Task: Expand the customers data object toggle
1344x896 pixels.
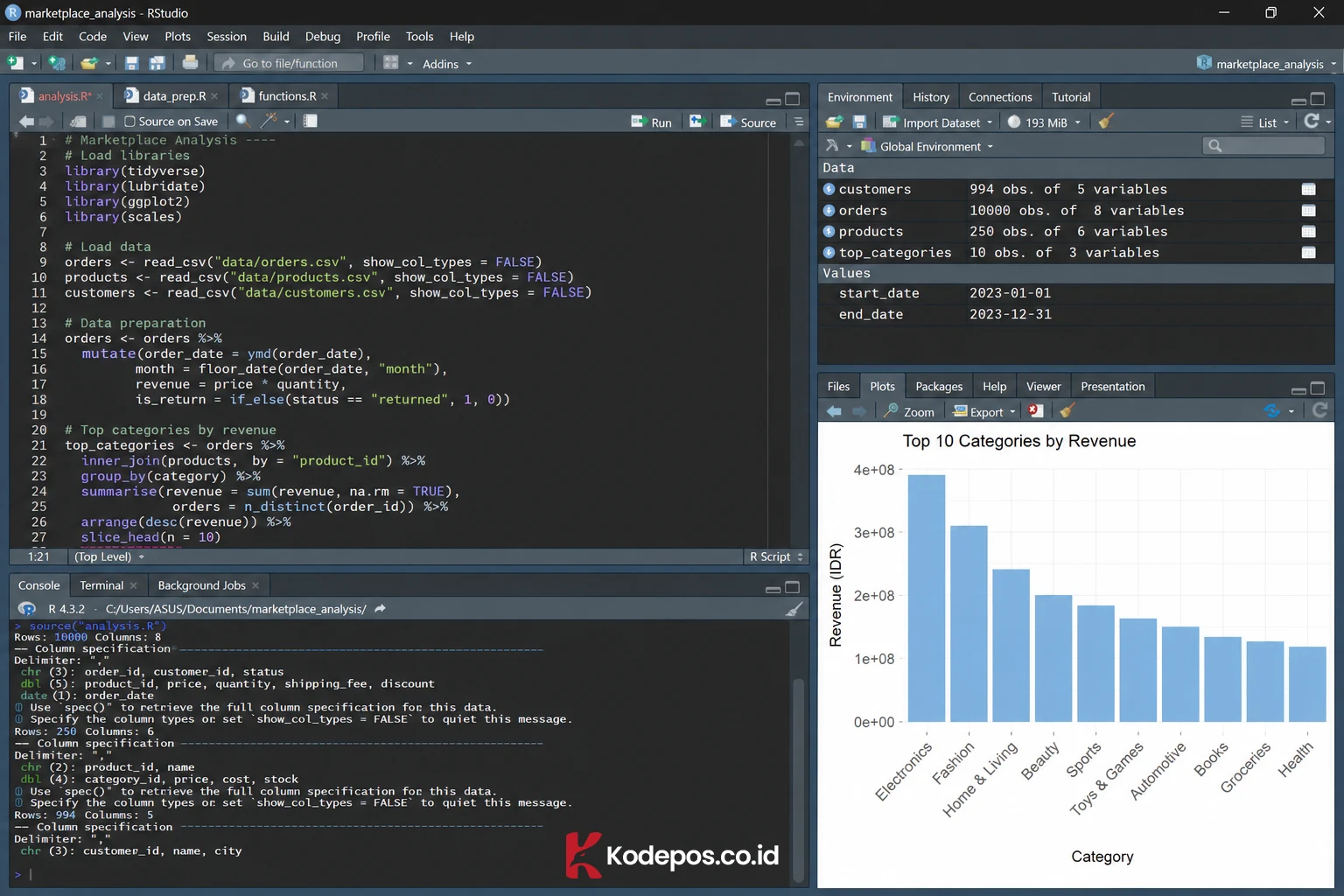Action: (829, 189)
